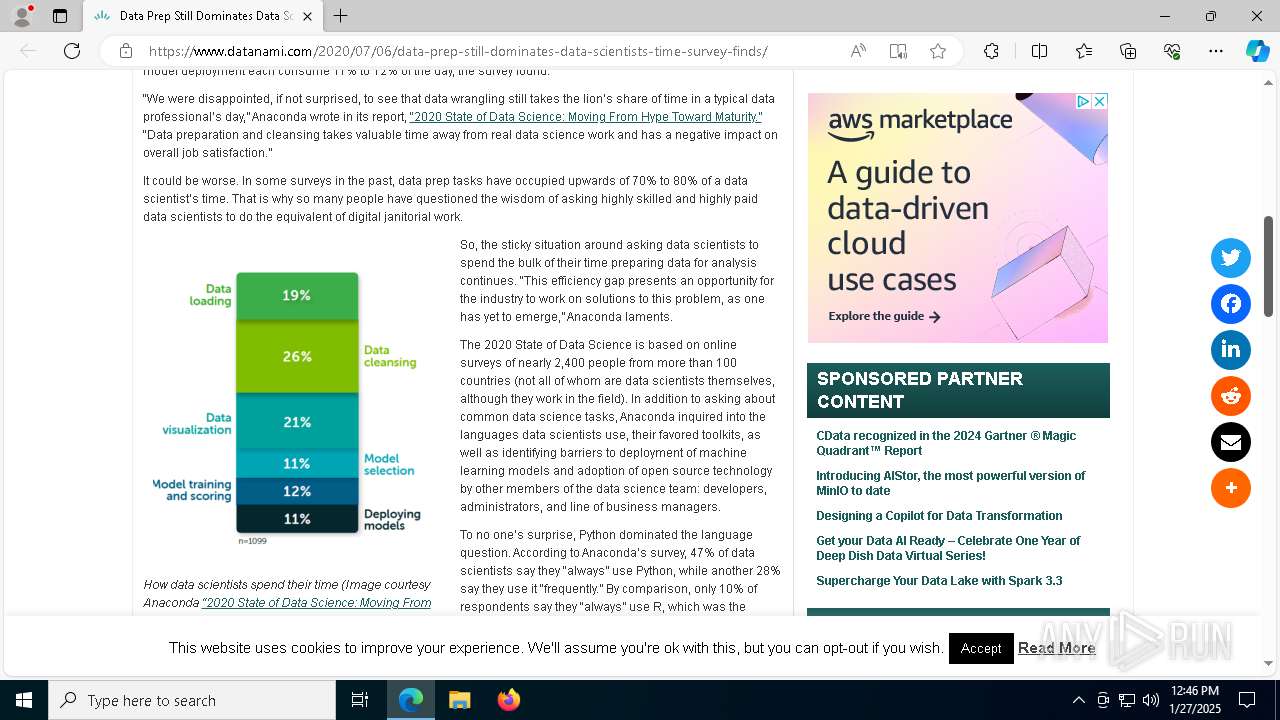Open Supercharge Your Data Lake with Spark

939,581
